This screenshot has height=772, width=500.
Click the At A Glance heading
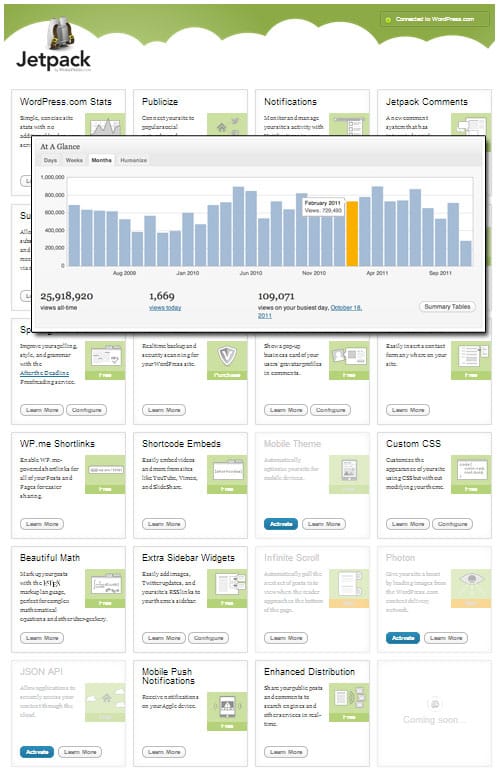point(60,147)
